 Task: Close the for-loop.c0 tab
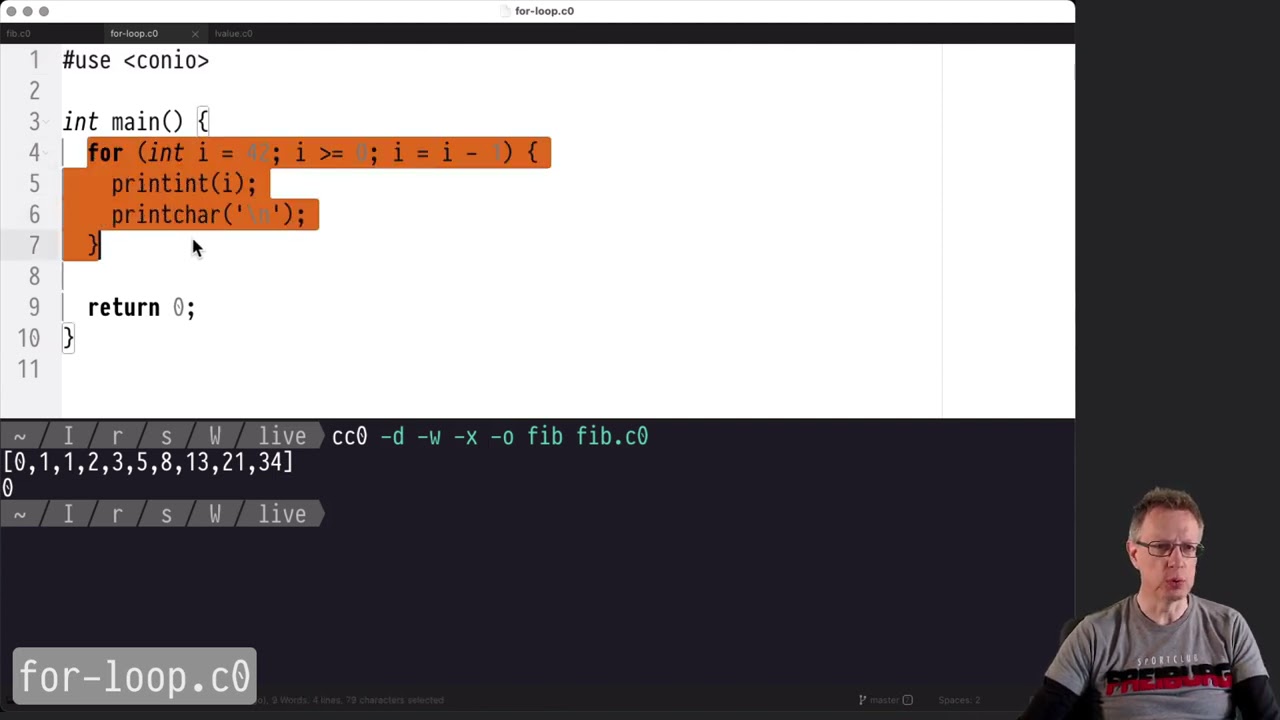(x=195, y=34)
